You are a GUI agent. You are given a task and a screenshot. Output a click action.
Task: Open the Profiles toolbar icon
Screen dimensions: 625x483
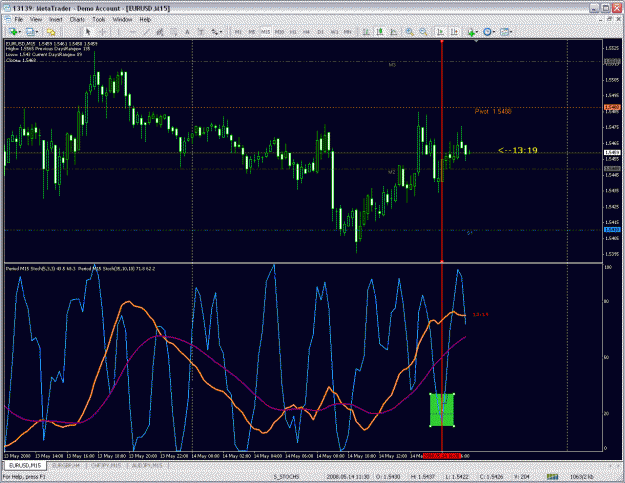pyautogui.click(x=30, y=32)
